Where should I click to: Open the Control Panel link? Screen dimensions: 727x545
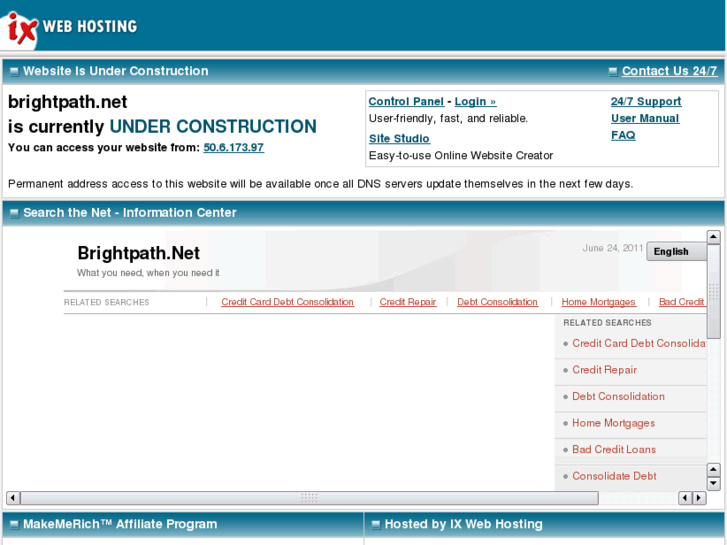tap(406, 102)
